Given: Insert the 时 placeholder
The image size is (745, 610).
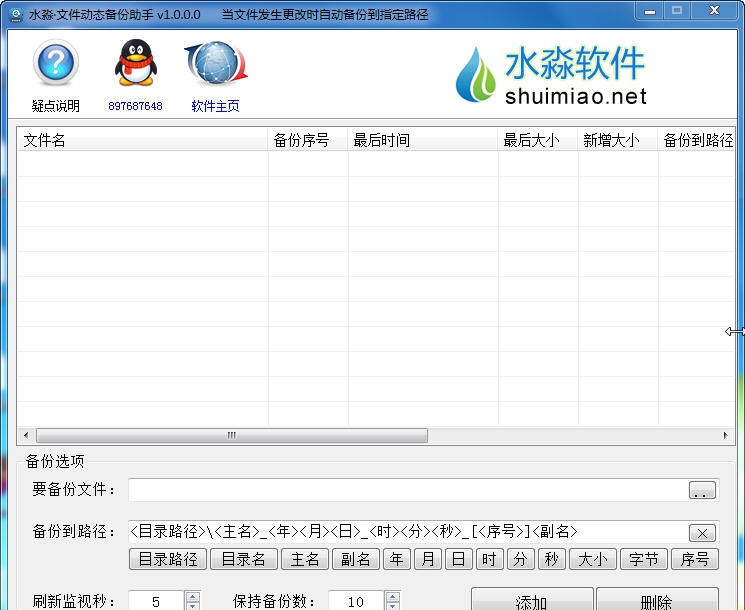Looking at the screenshot, I should pos(489,559).
